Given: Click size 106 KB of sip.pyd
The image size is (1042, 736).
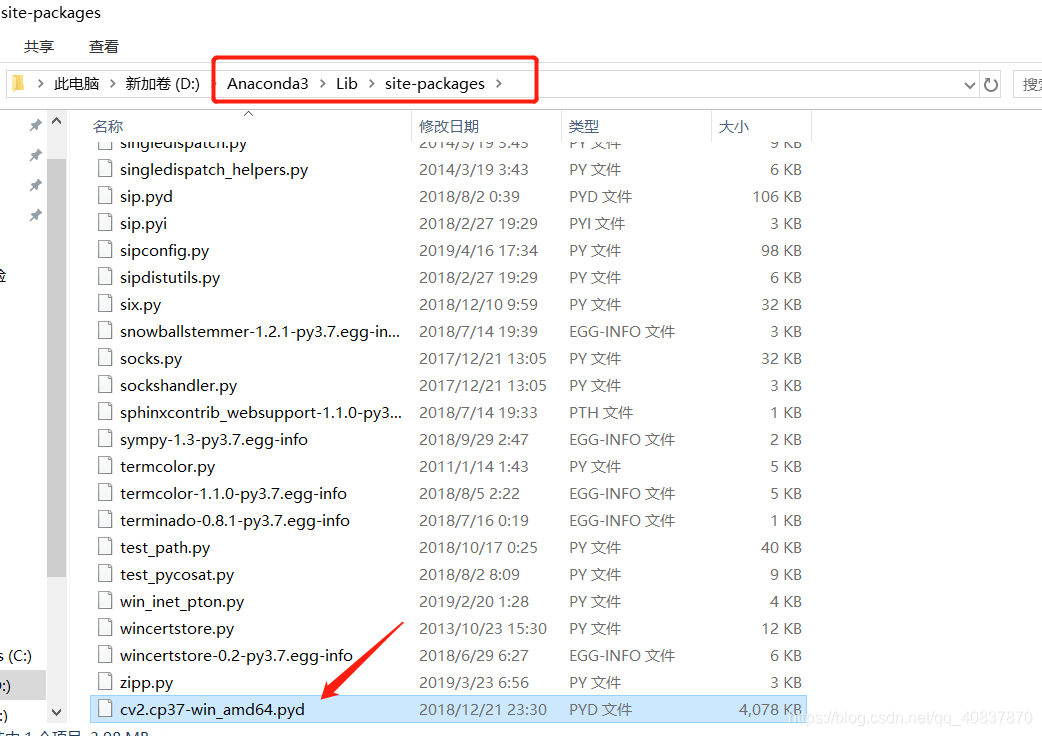Looking at the screenshot, I should (x=777, y=197).
